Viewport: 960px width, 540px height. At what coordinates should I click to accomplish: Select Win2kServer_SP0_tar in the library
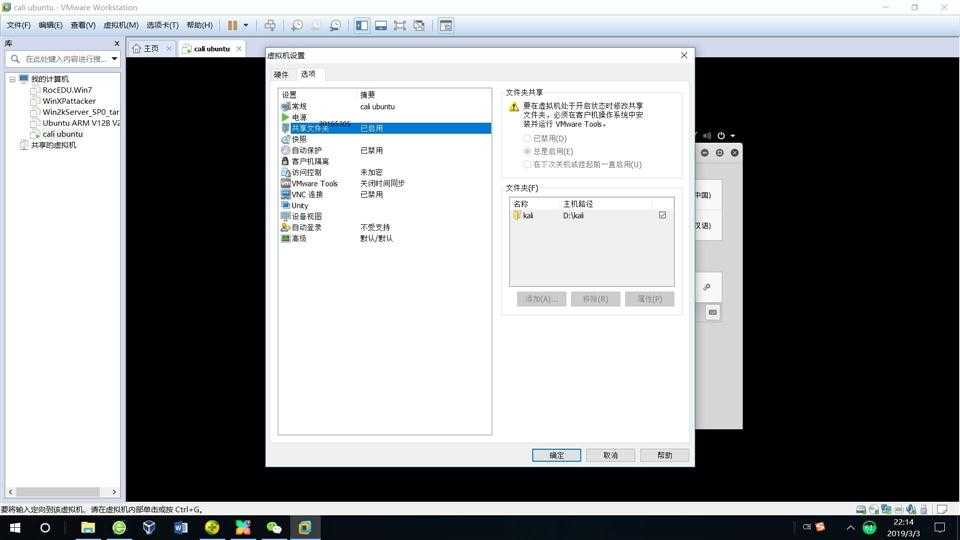80,112
